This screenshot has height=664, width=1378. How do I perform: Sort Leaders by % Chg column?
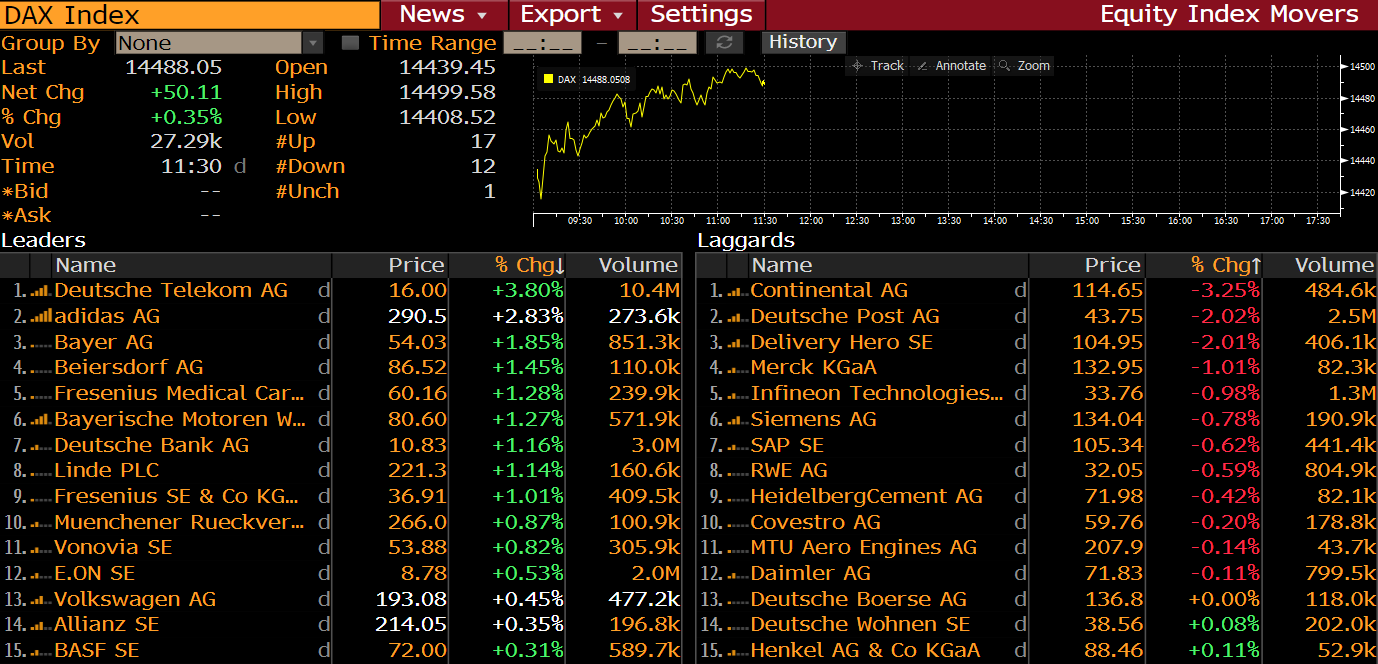click(529, 265)
